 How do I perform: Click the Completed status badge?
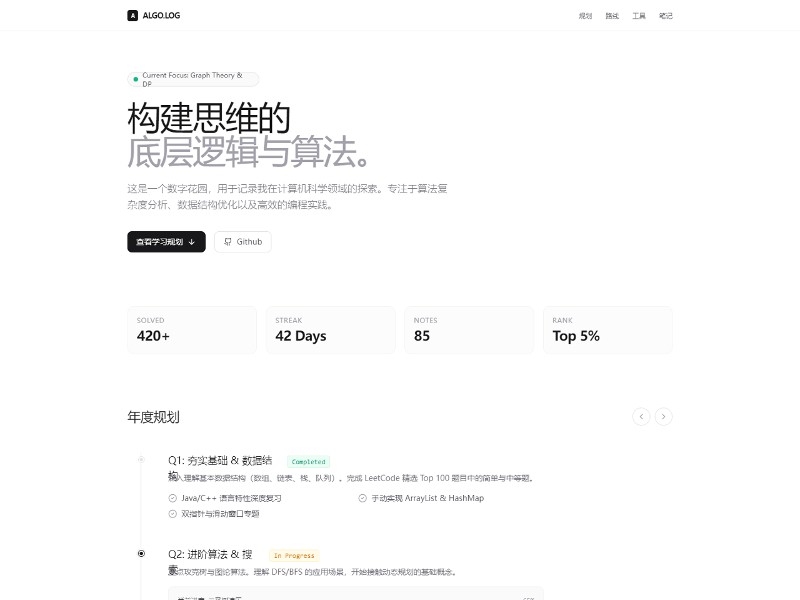coord(308,462)
